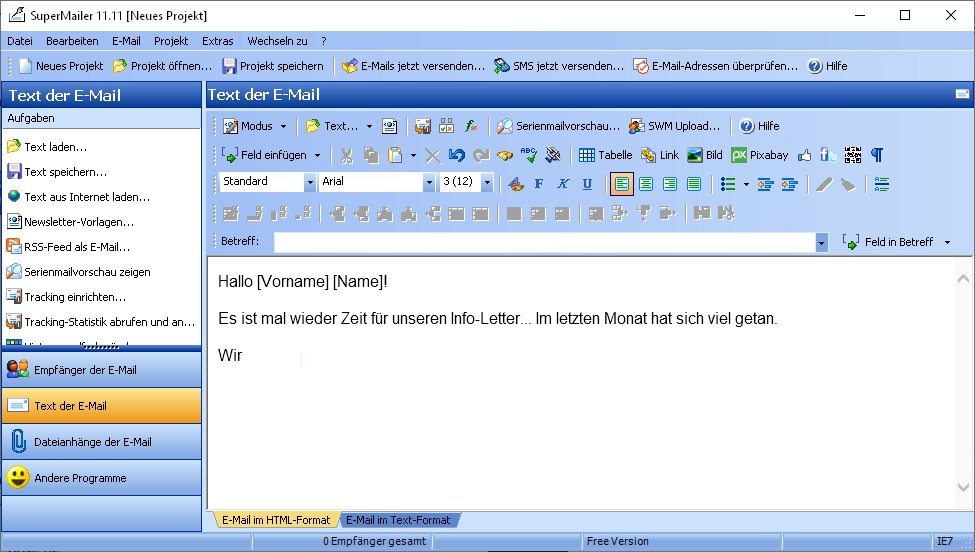Open the Datei menu

click(20, 41)
